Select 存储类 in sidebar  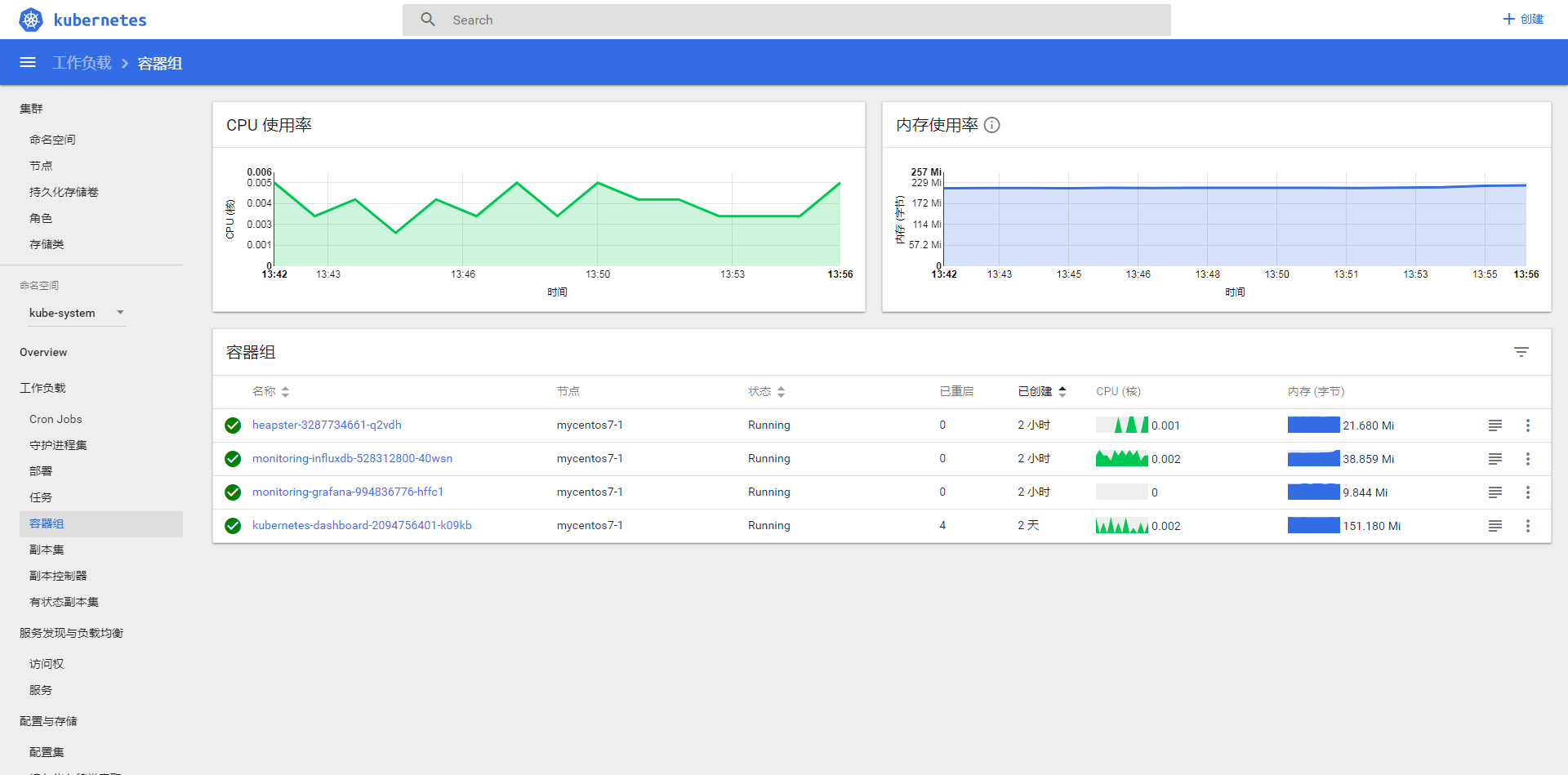pos(47,244)
